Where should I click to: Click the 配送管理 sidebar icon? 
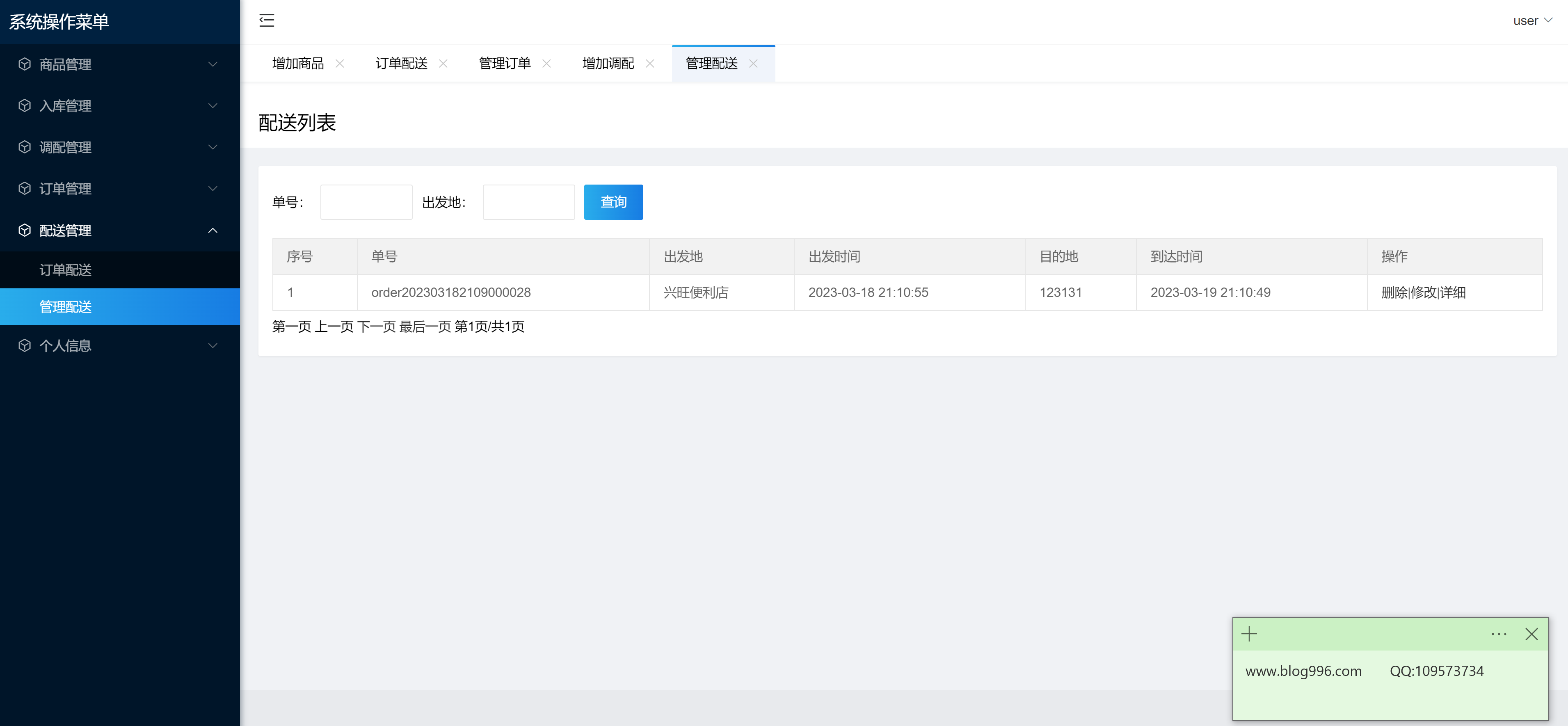[x=24, y=230]
